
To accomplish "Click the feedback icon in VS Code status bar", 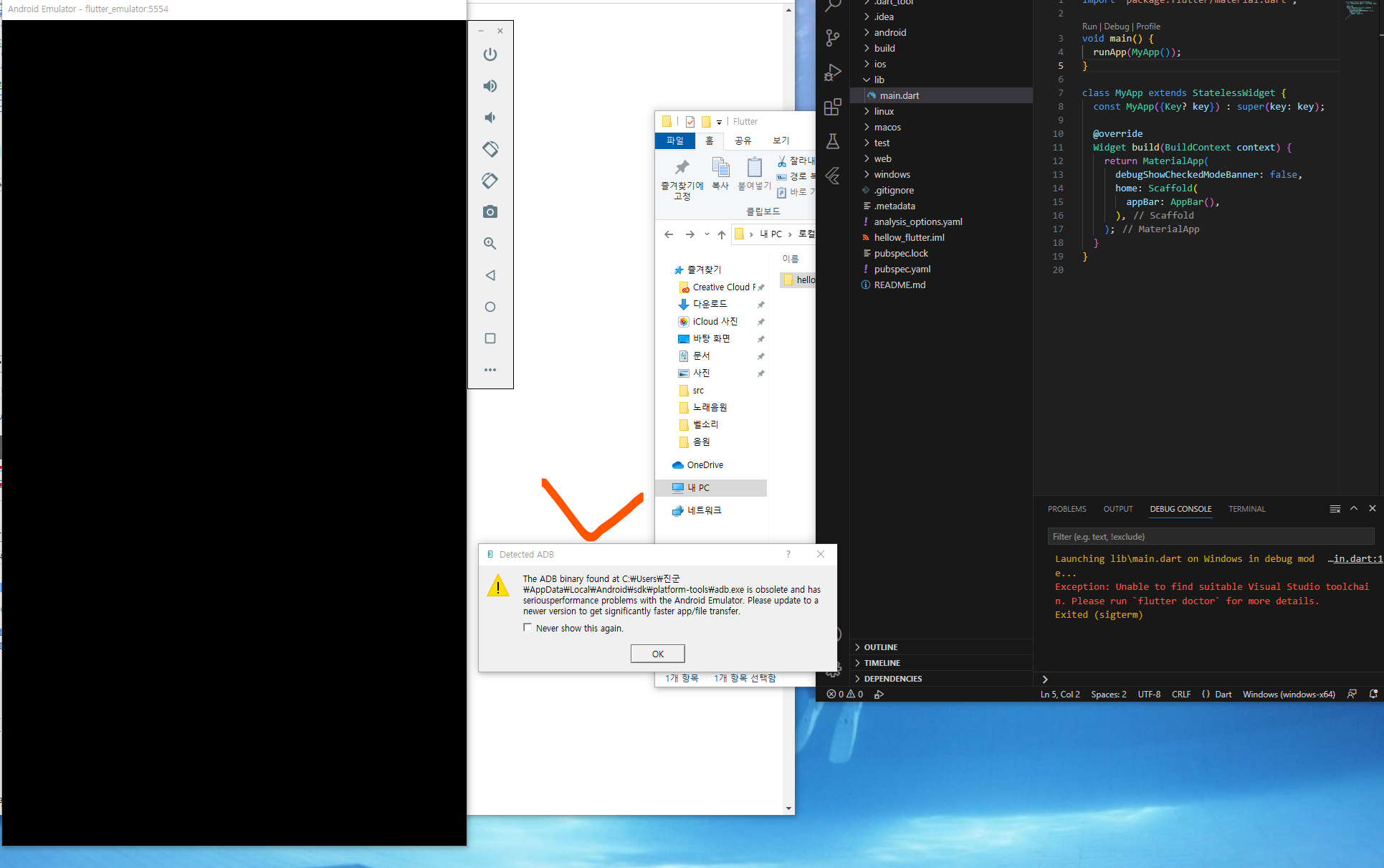I will (x=1352, y=694).
